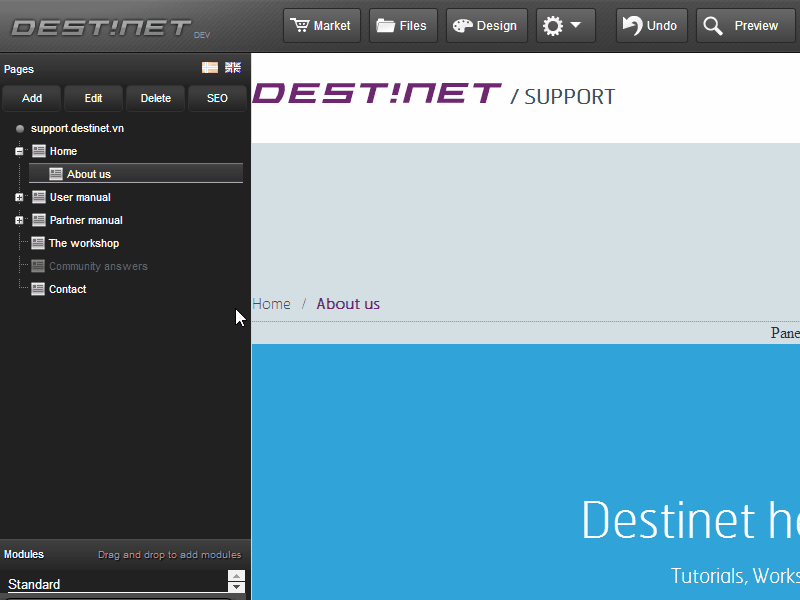
Task: Click the Undo arrow button
Action: tap(651, 26)
